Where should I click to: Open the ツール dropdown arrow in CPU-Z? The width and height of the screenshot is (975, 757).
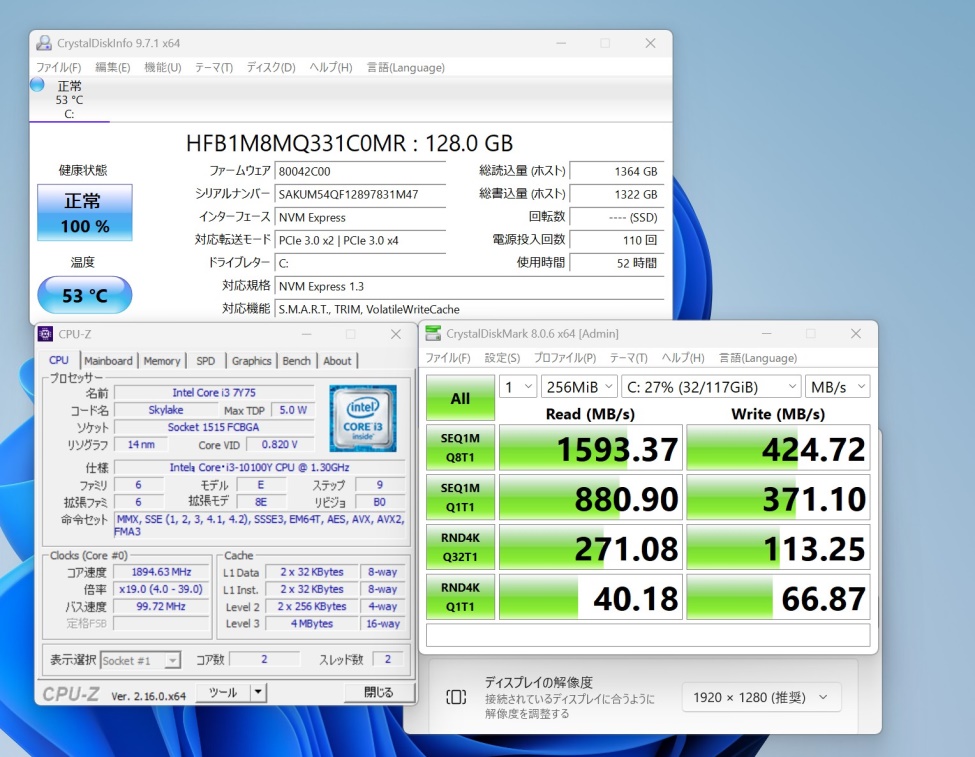coord(258,692)
